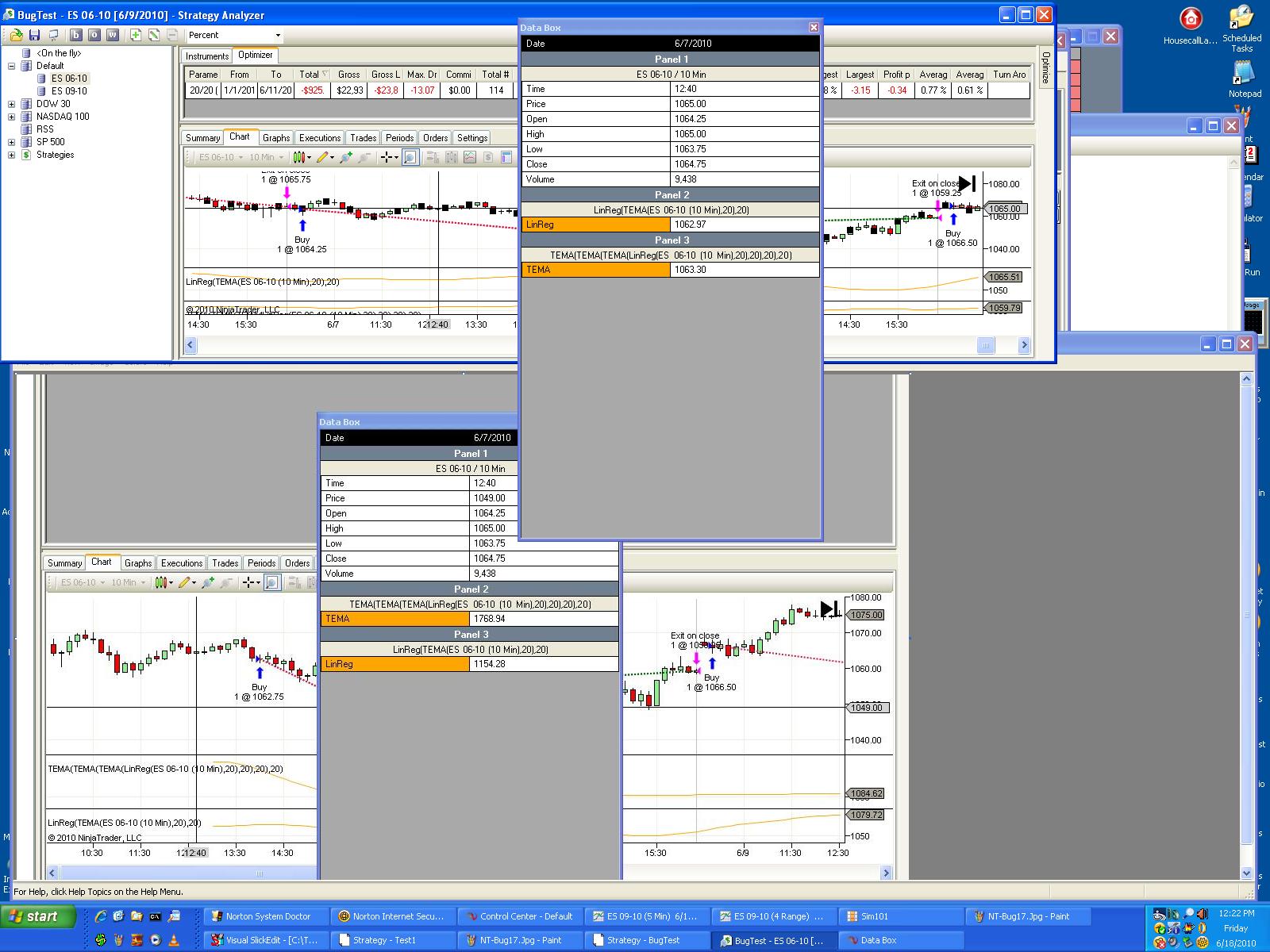This screenshot has height=952, width=1270.
Task: Click the -$925. total cell in results row
Action: (313, 90)
